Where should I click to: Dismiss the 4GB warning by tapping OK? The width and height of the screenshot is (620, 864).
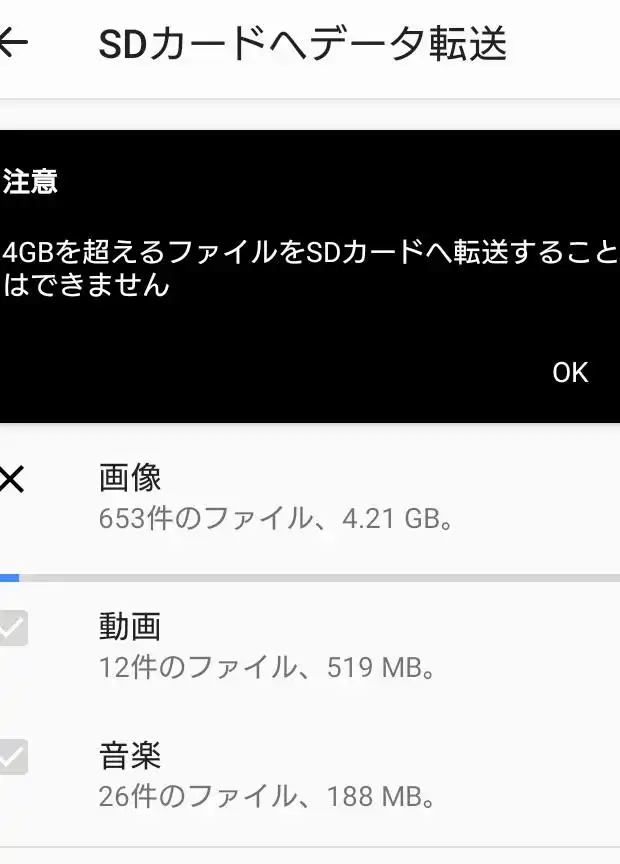[x=570, y=371]
